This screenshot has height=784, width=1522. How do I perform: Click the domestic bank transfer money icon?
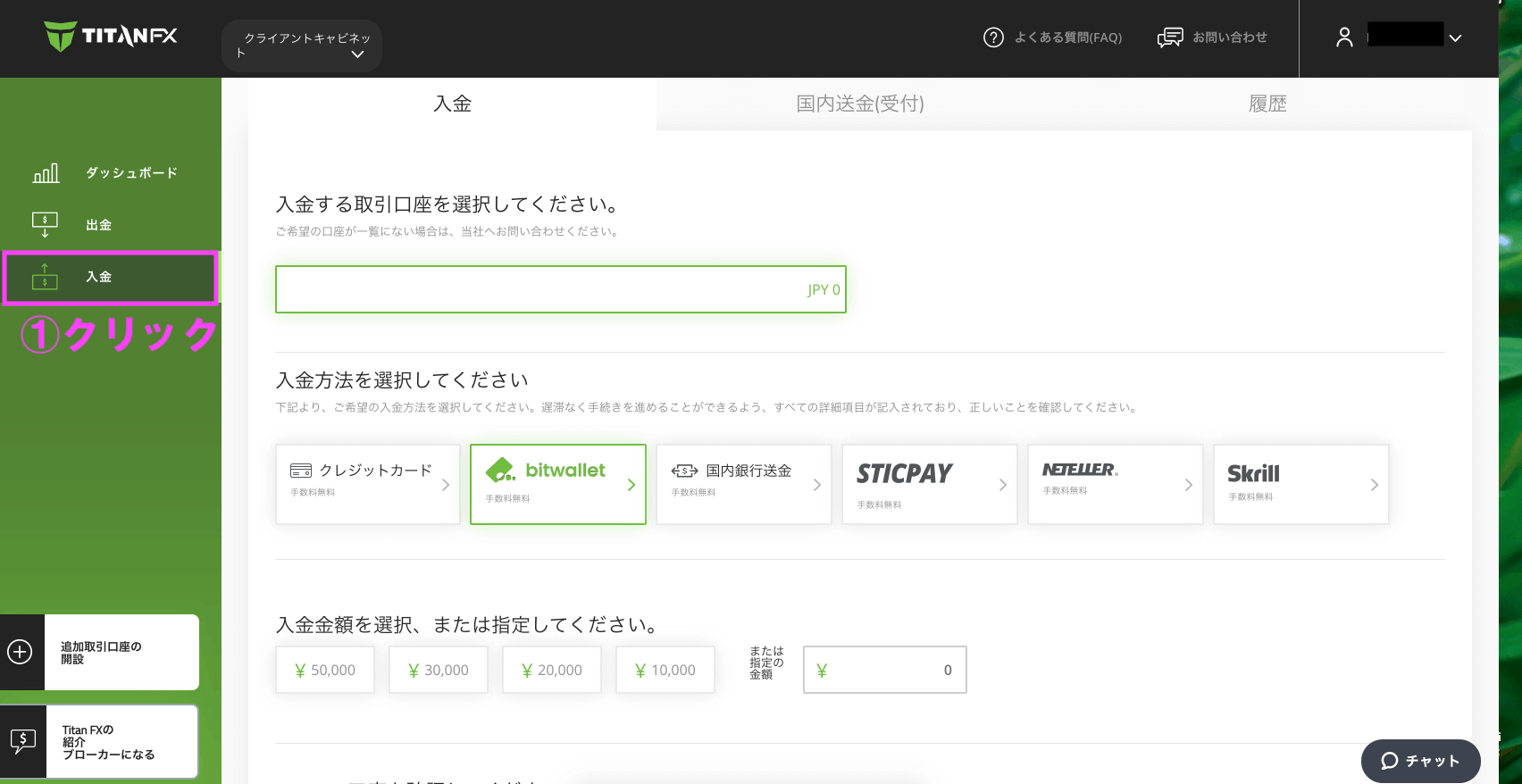click(684, 471)
